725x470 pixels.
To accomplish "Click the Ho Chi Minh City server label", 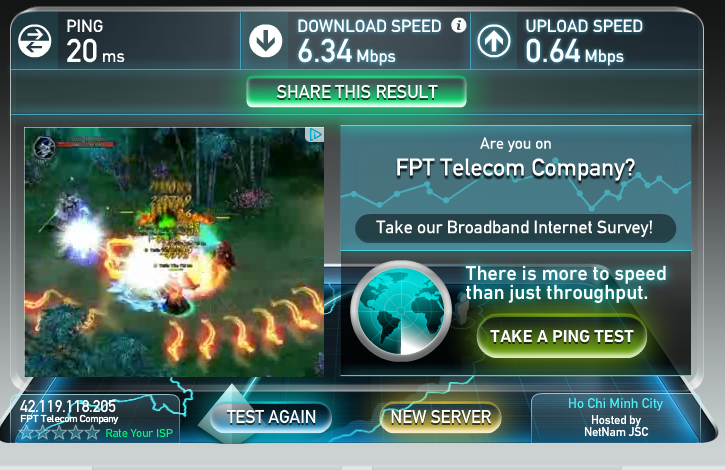I will tap(615, 404).
